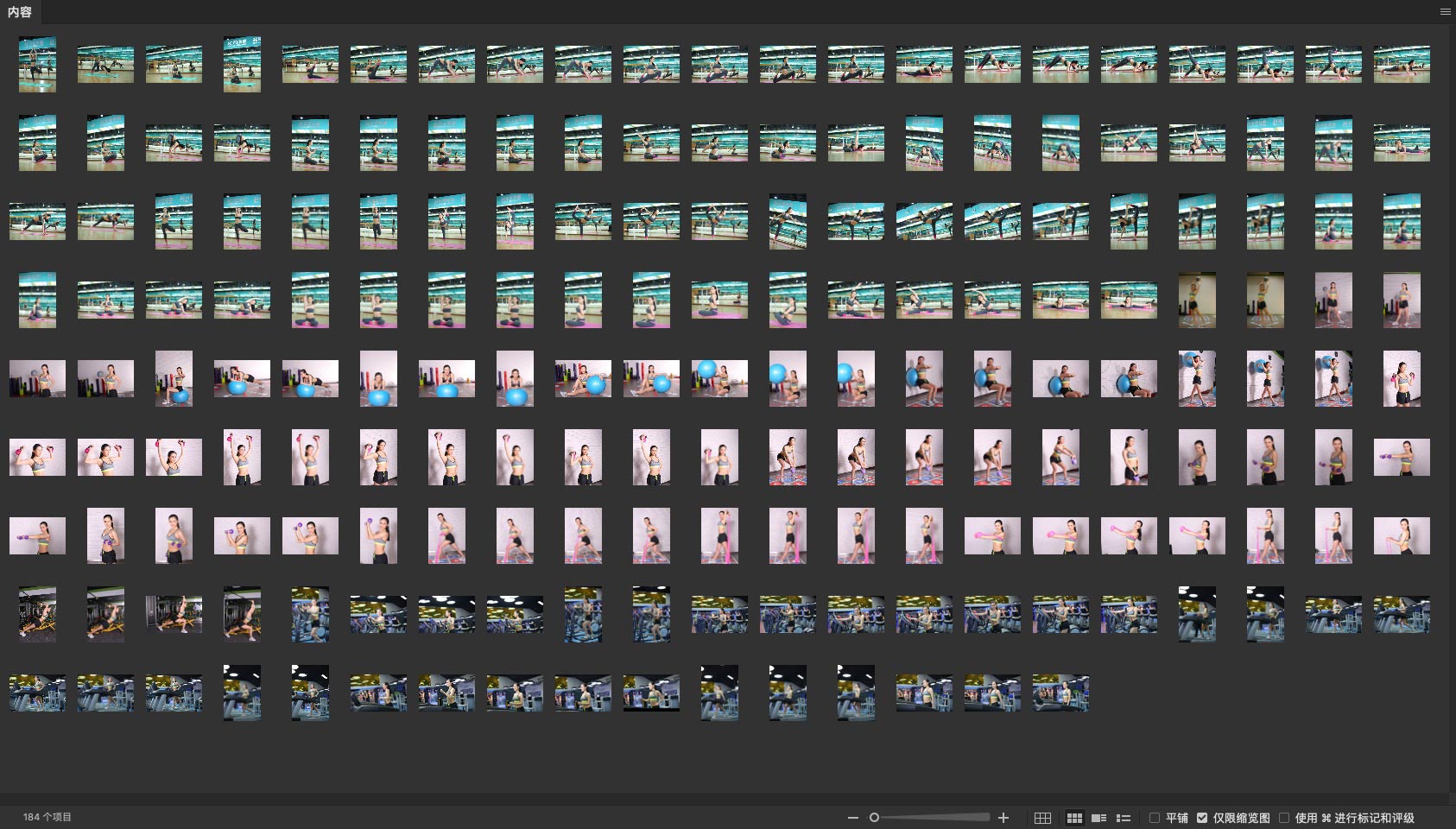Select the last thumbnail in the sixth row

(1402, 457)
